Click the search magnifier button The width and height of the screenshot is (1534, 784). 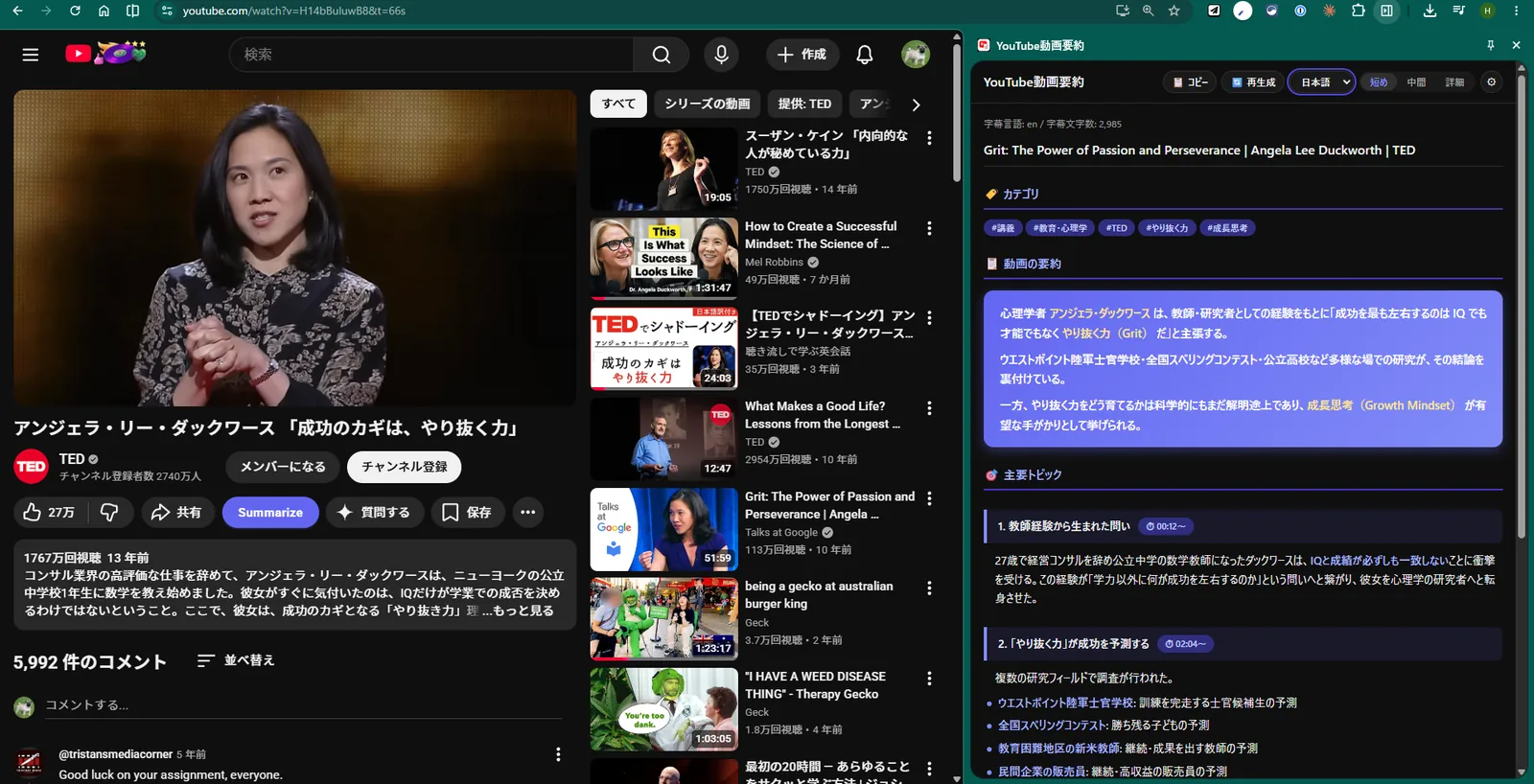(x=662, y=55)
